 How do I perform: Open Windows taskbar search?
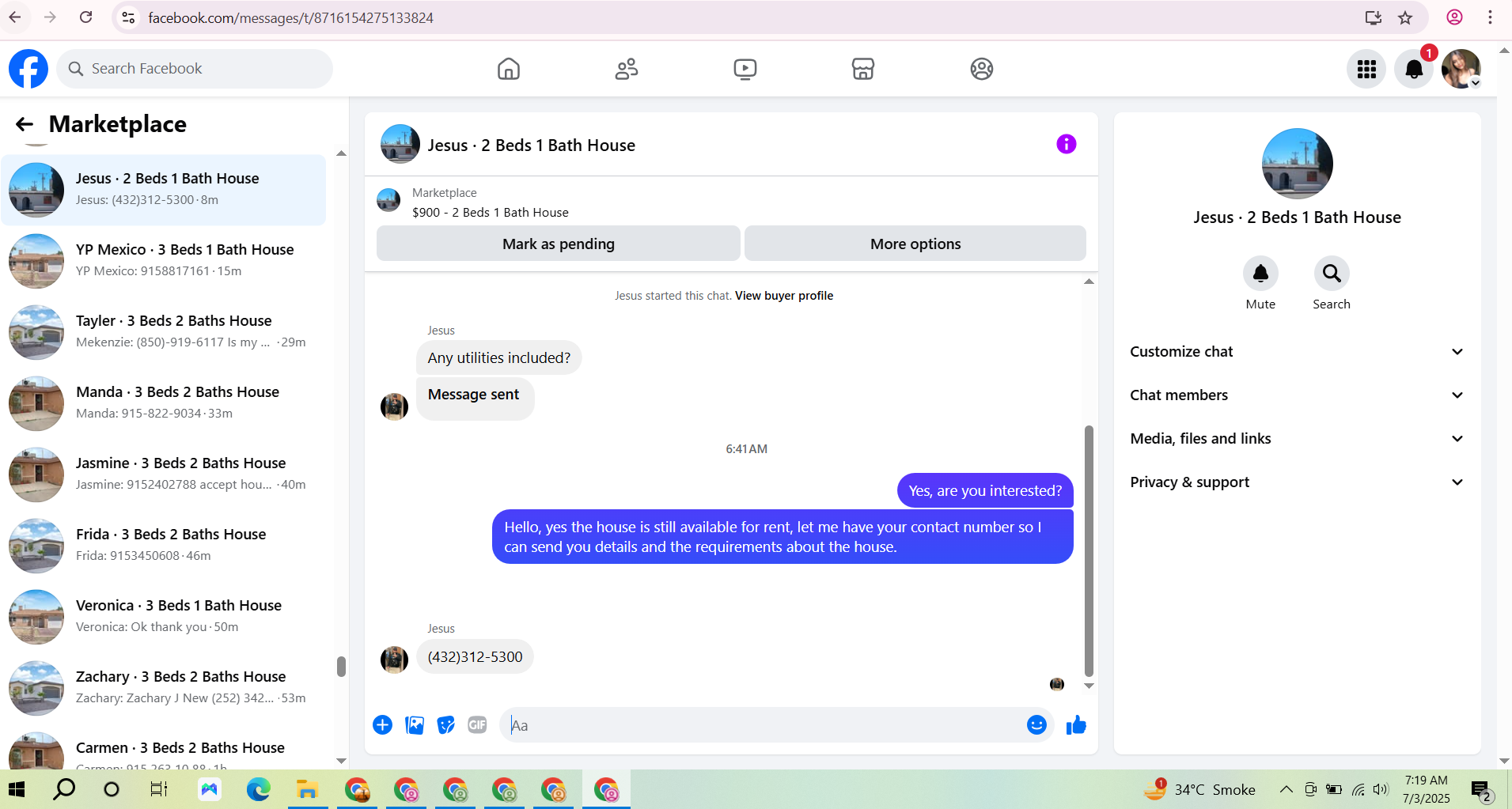click(x=64, y=789)
